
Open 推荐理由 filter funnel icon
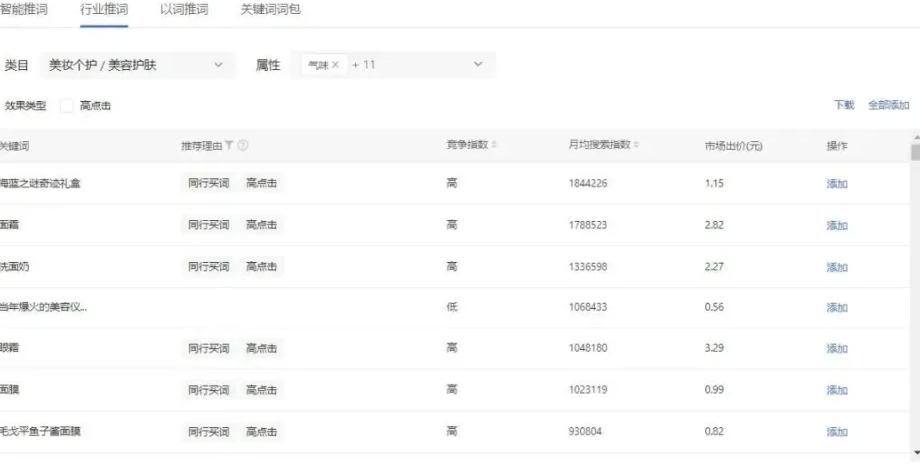tap(229, 145)
